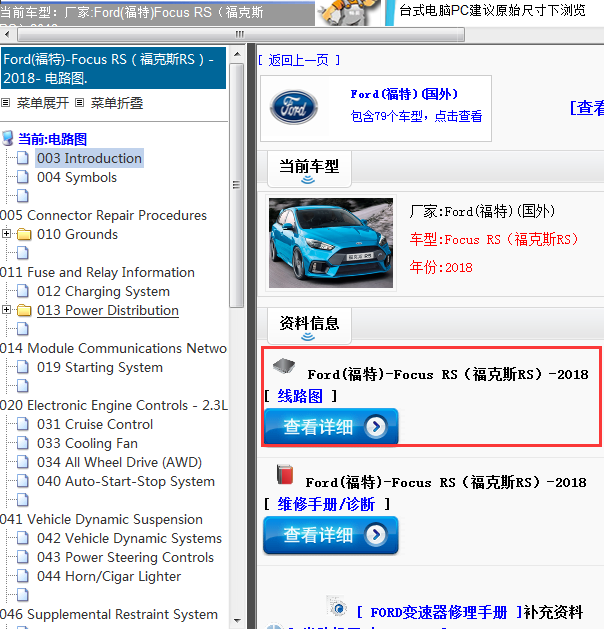Open 019 Starting System
The image size is (604, 629).
[100, 367]
